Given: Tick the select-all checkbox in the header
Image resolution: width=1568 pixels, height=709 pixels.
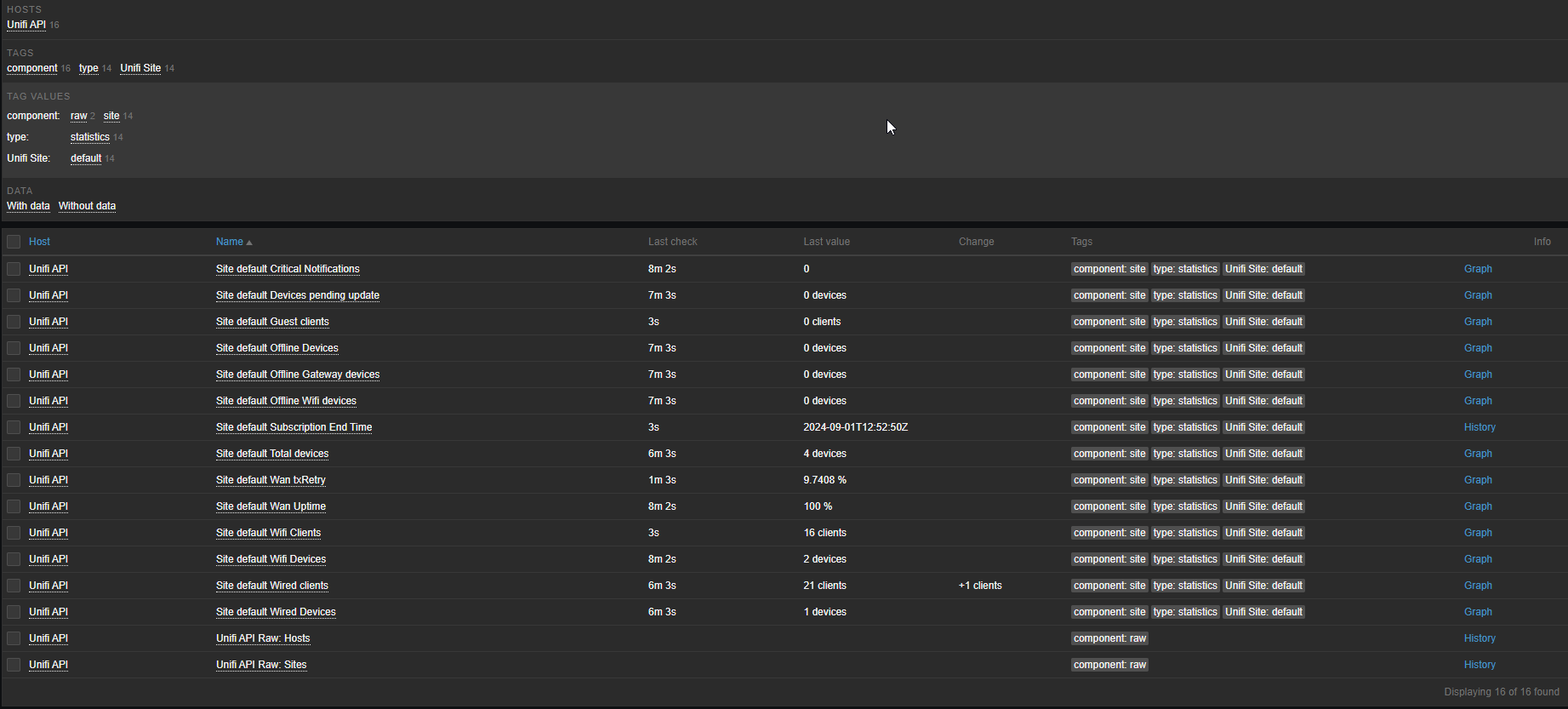Looking at the screenshot, I should coord(14,242).
